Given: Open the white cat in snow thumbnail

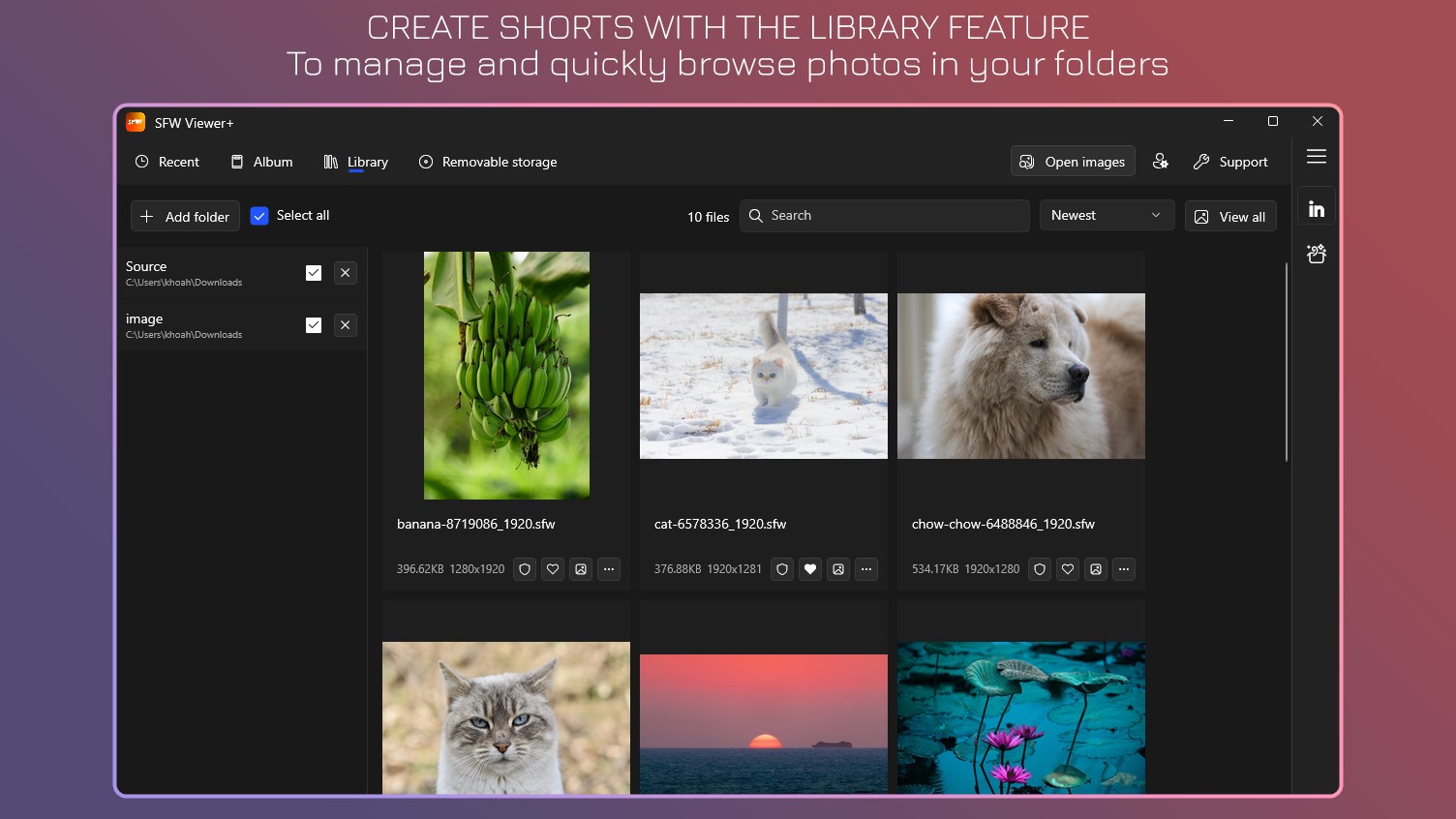Looking at the screenshot, I should pos(764,376).
